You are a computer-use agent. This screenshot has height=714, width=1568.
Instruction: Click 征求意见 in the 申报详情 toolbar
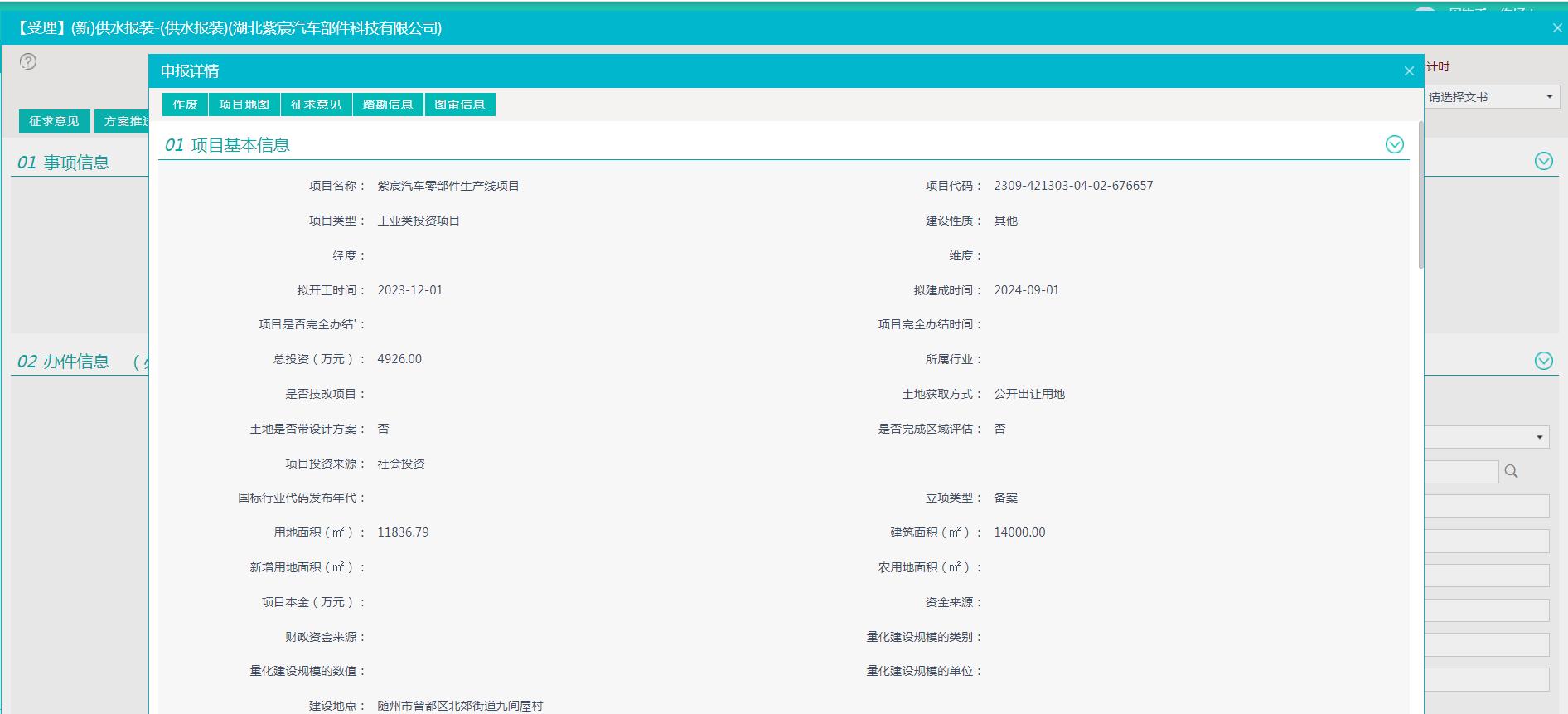coord(316,104)
